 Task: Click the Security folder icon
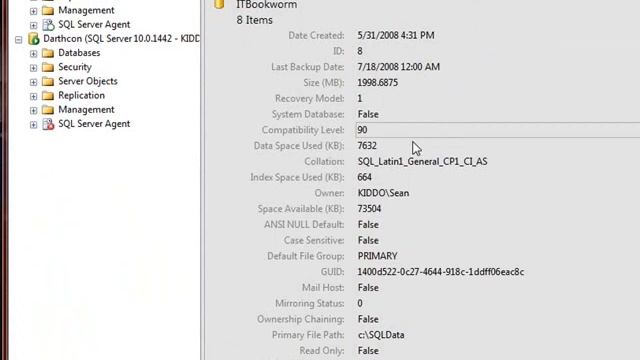(x=48, y=67)
